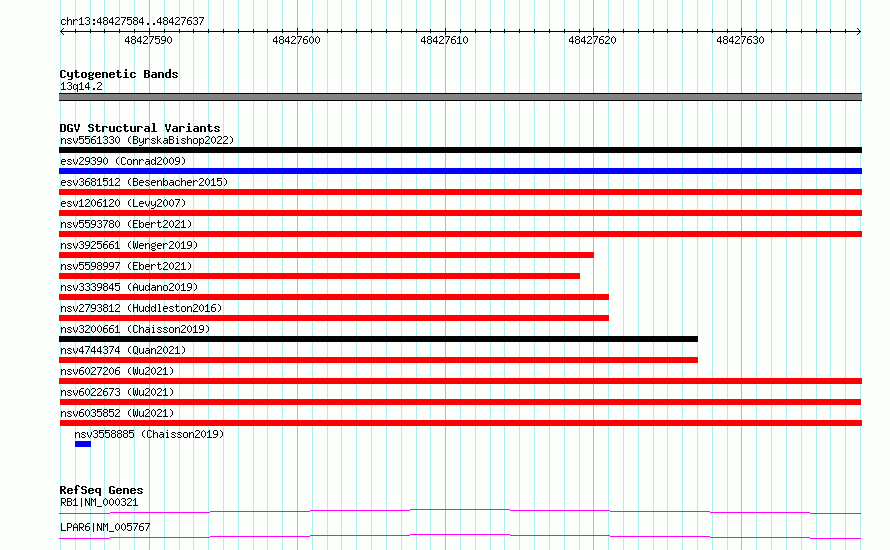Click the black nsv3200661 variant bar
Image resolution: width=890 pixels, height=550 pixels.
tap(379, 339)
